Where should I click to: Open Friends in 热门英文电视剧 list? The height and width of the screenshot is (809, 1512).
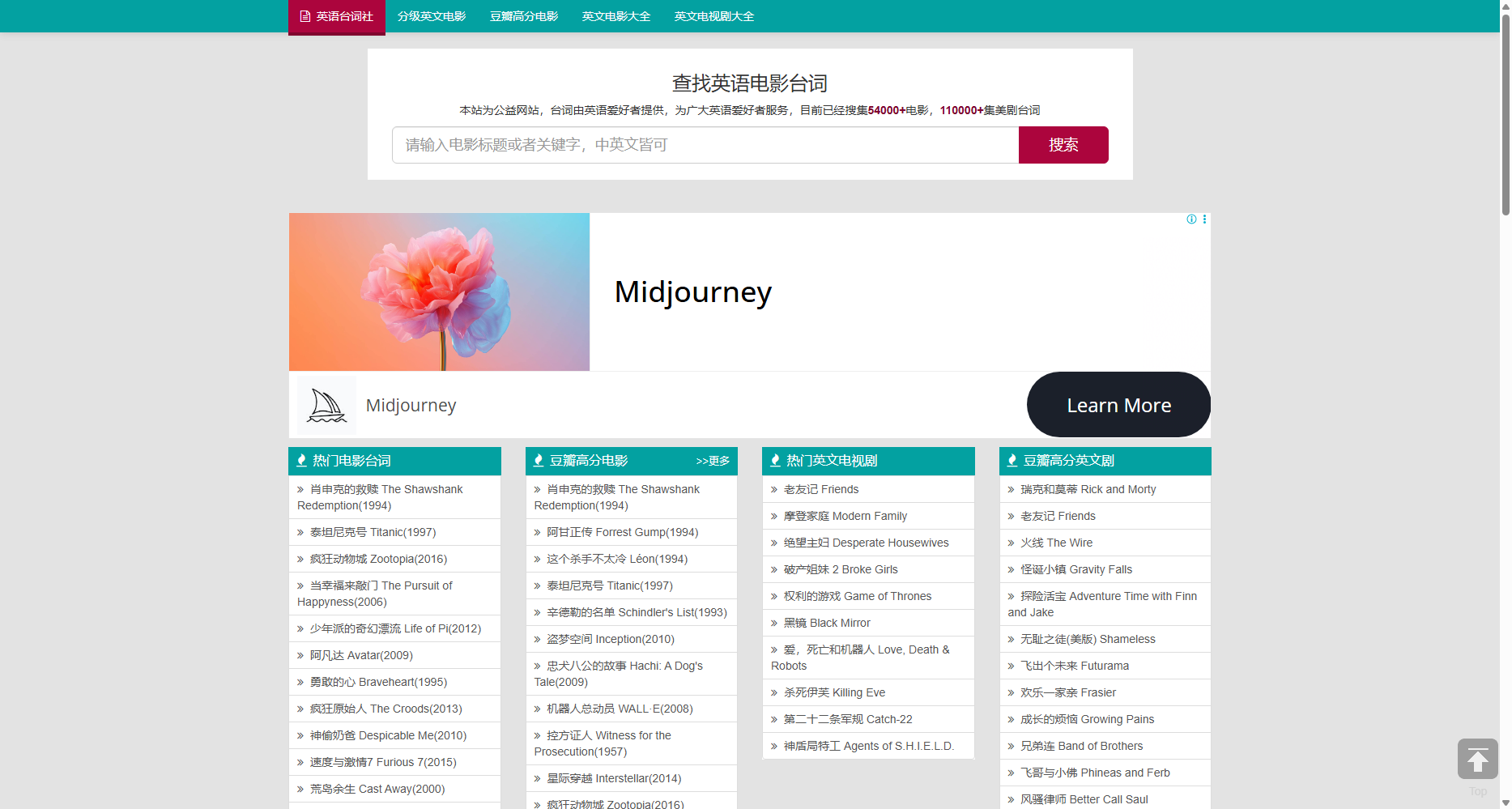tap(821, 489)
